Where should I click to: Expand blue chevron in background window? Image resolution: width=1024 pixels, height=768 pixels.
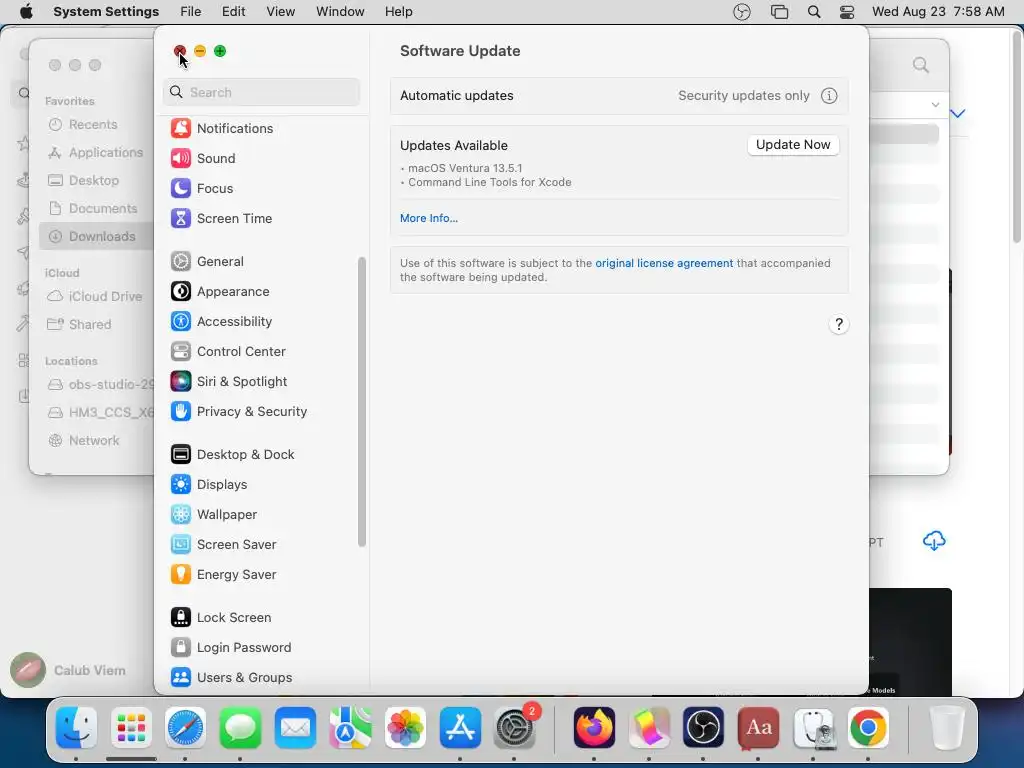[x=957, y=114]
